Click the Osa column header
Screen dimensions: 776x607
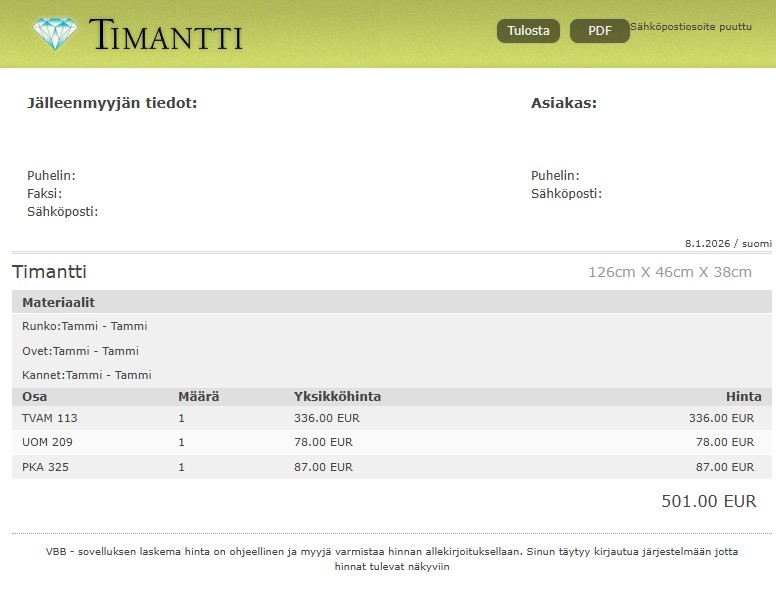click(x=34, y=396)
